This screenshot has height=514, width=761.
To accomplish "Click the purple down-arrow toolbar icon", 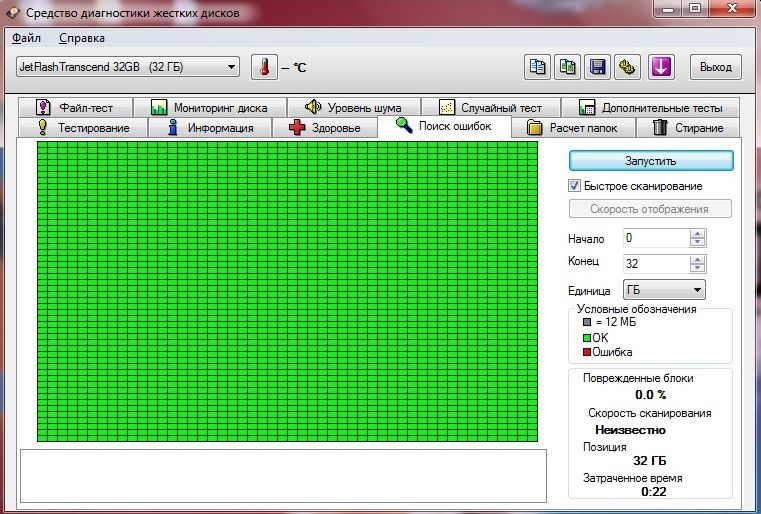I will point(662,67).
